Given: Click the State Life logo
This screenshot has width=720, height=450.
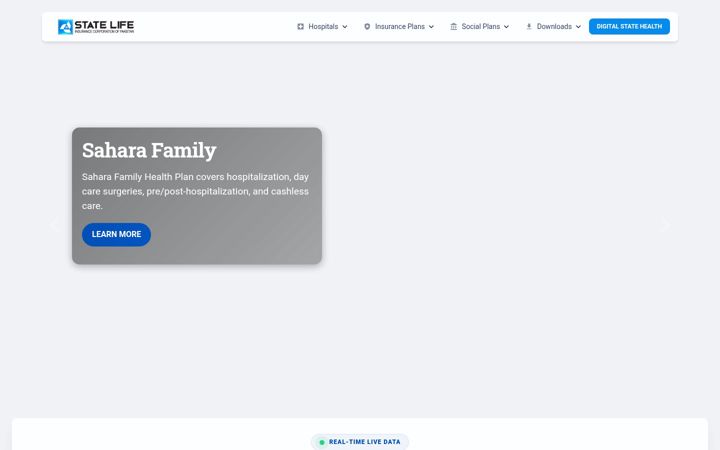Looking at the screenshot, I should [96, 27].
